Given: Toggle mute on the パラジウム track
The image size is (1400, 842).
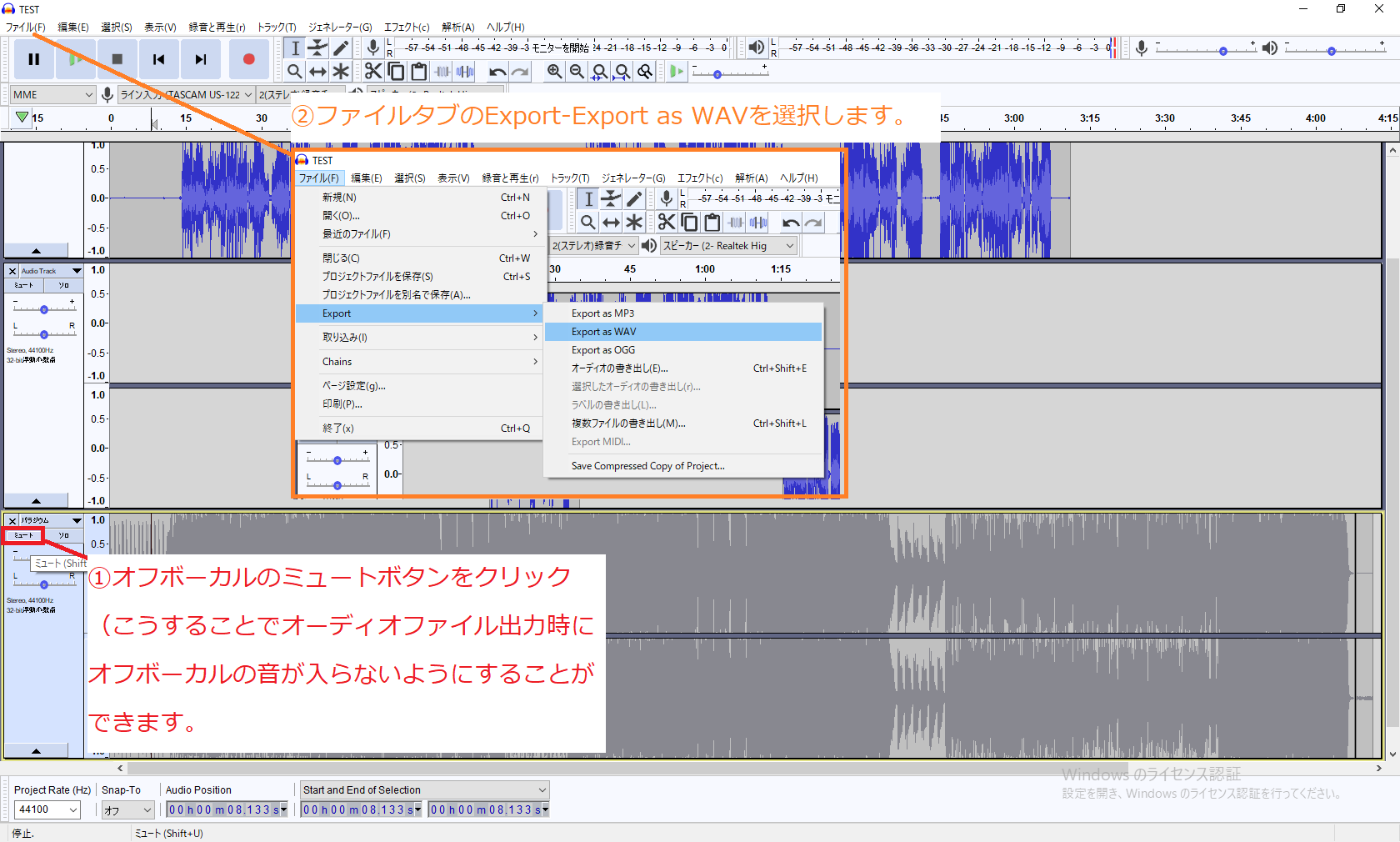Looking at the screenshot, I should [23, 535].
